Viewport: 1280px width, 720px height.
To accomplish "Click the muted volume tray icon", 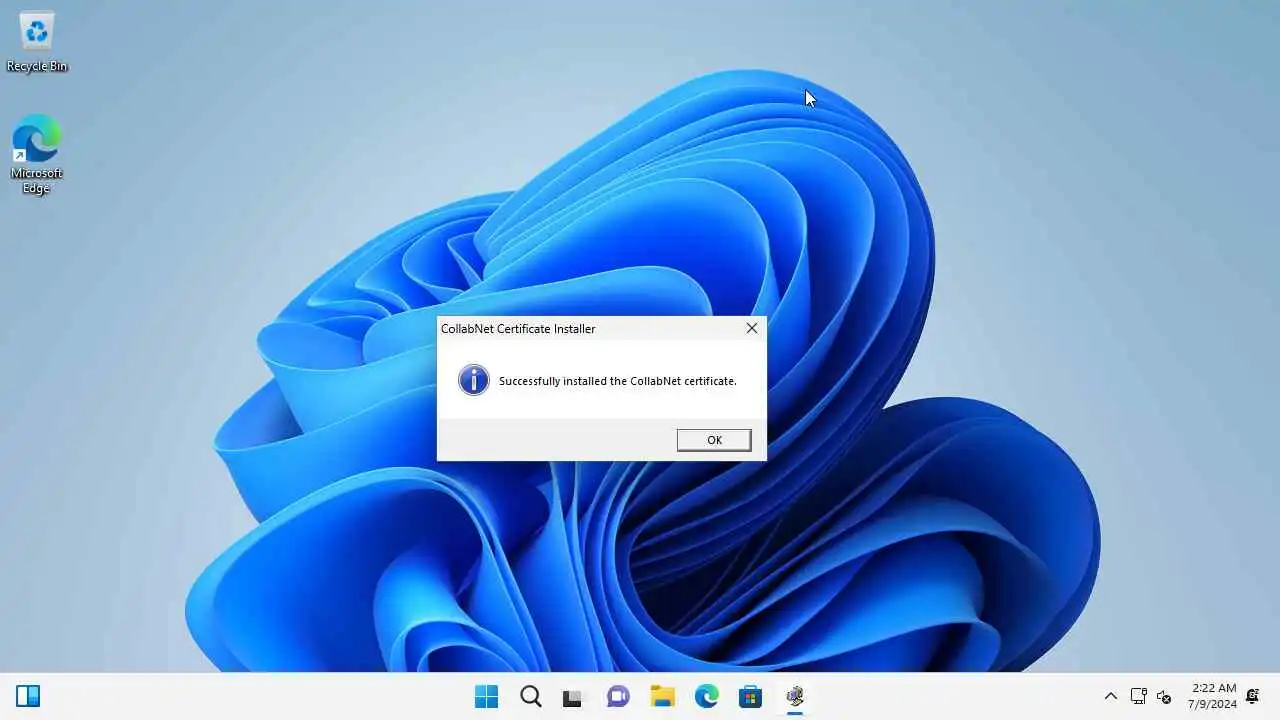I will 1164,696.
